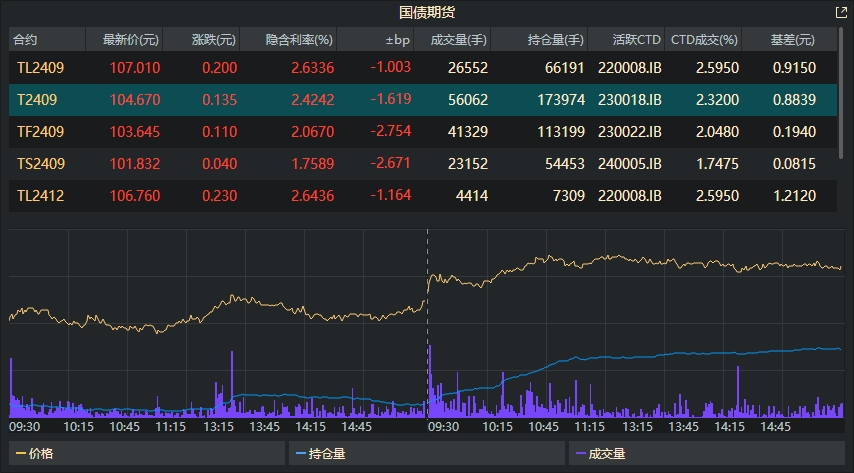Open the panel in a pop-out window

coord(840,13)
